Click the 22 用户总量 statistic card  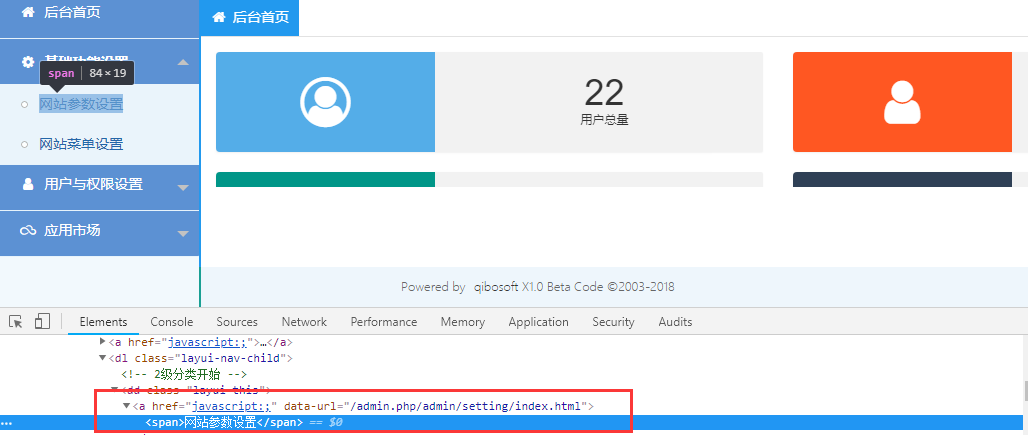pos(604,102)
